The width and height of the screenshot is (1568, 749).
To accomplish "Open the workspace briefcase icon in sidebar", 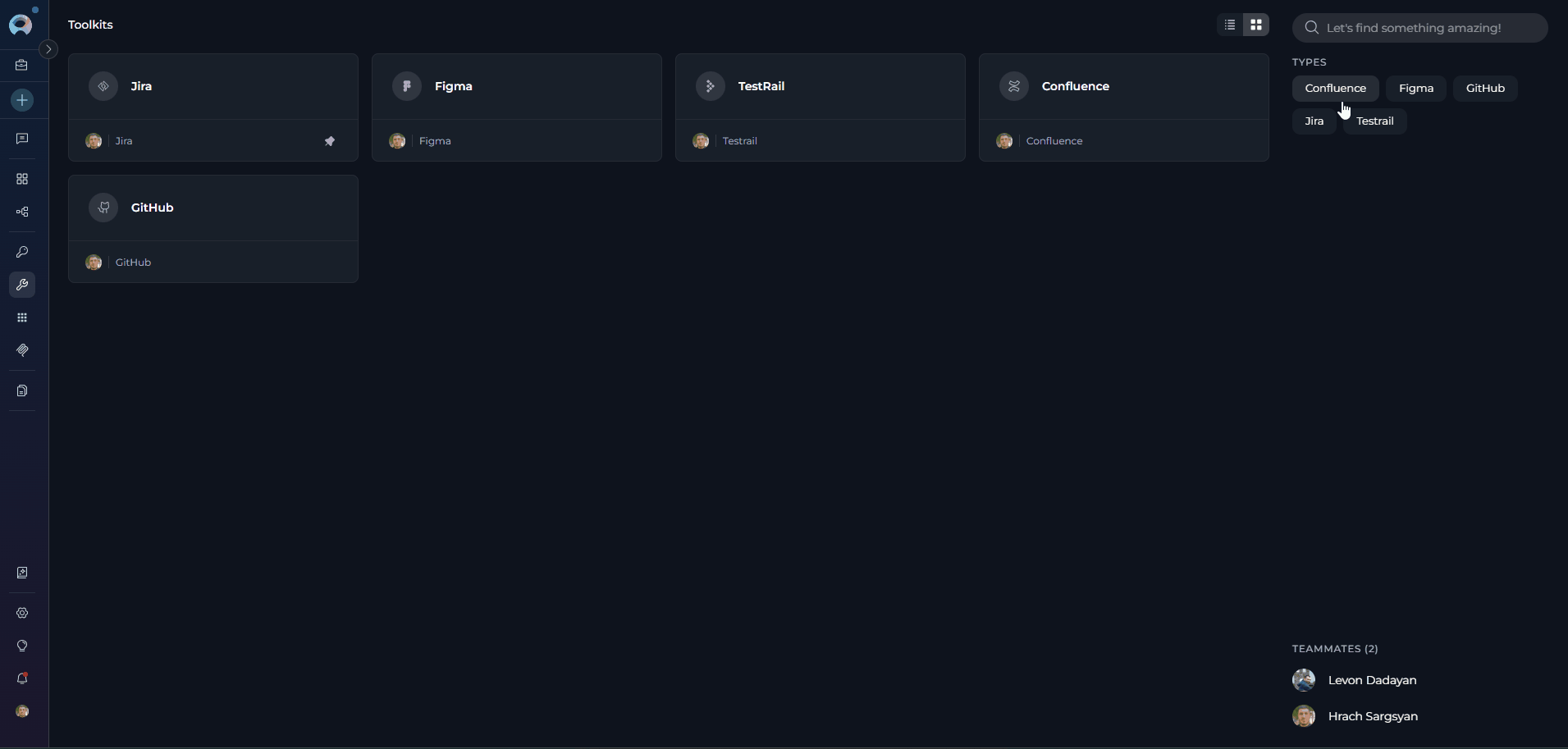I will coord(21,66).
